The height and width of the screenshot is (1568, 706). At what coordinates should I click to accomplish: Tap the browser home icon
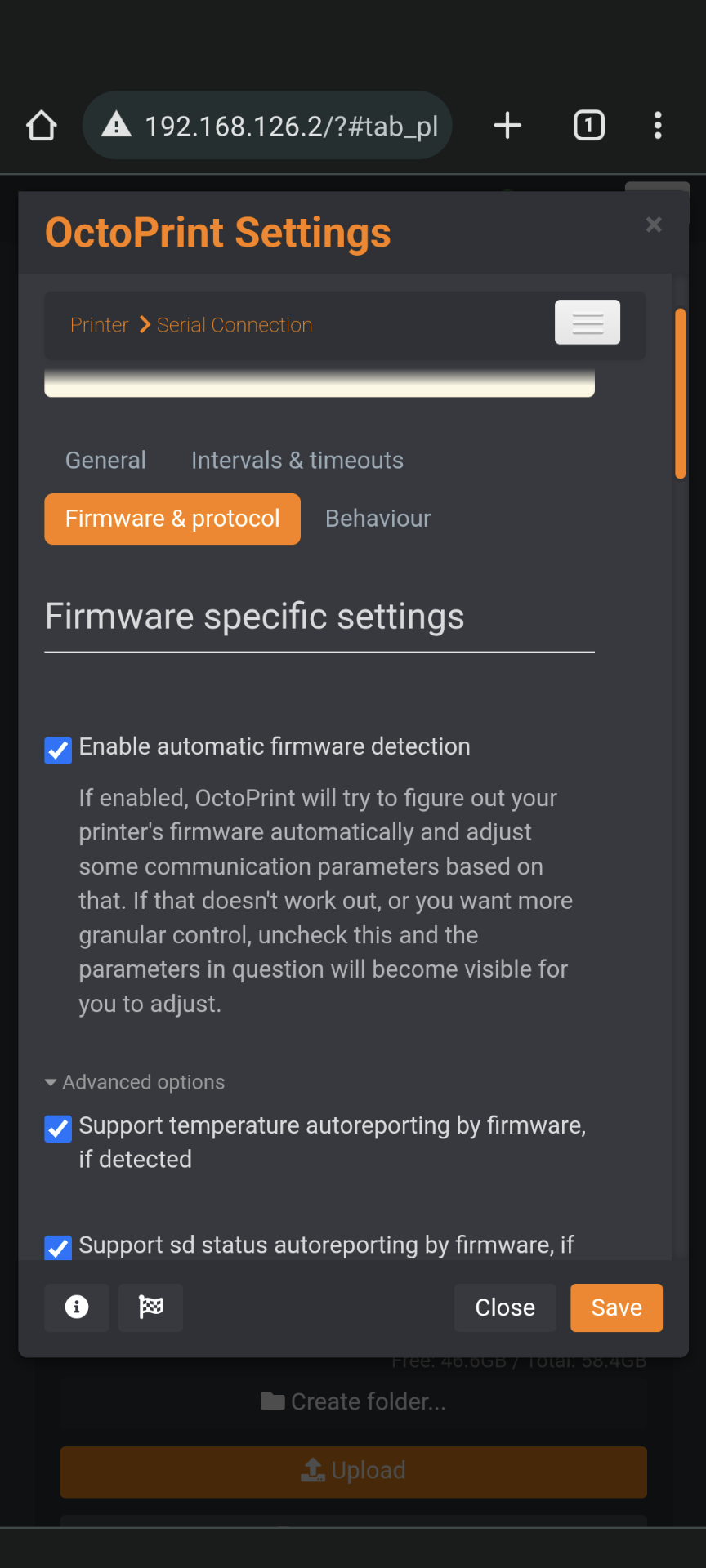(x=41, y=125)
